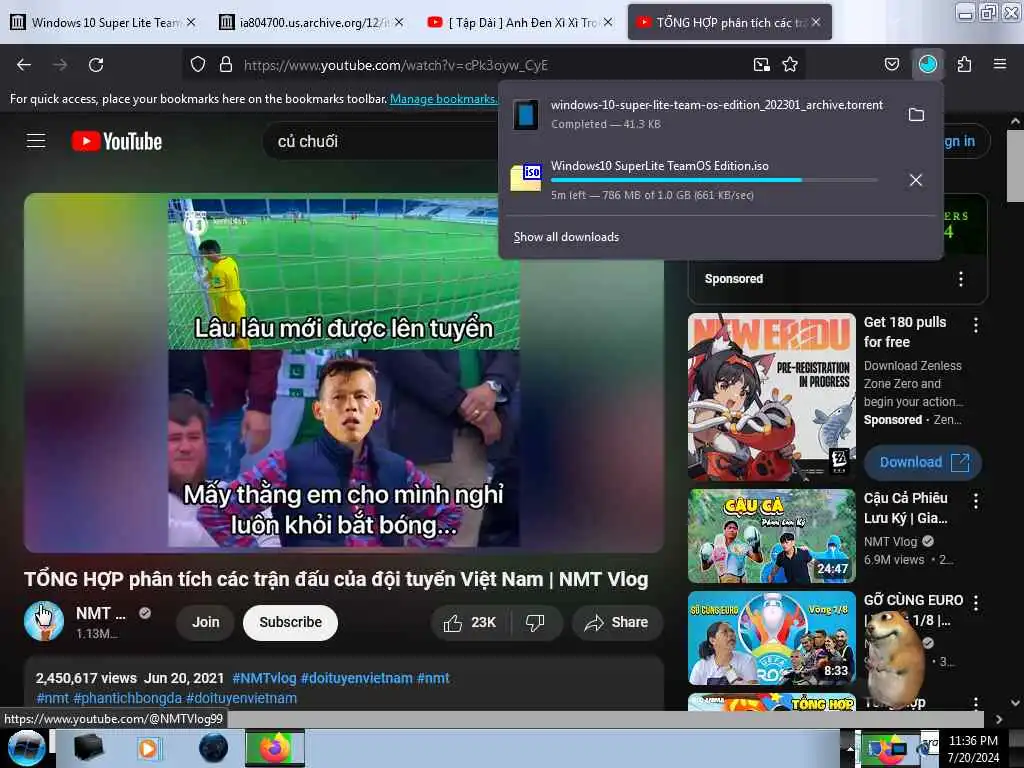The image size is (1024, 768).
Task: Open the media player taskbar icon
Action: (148, 748)
